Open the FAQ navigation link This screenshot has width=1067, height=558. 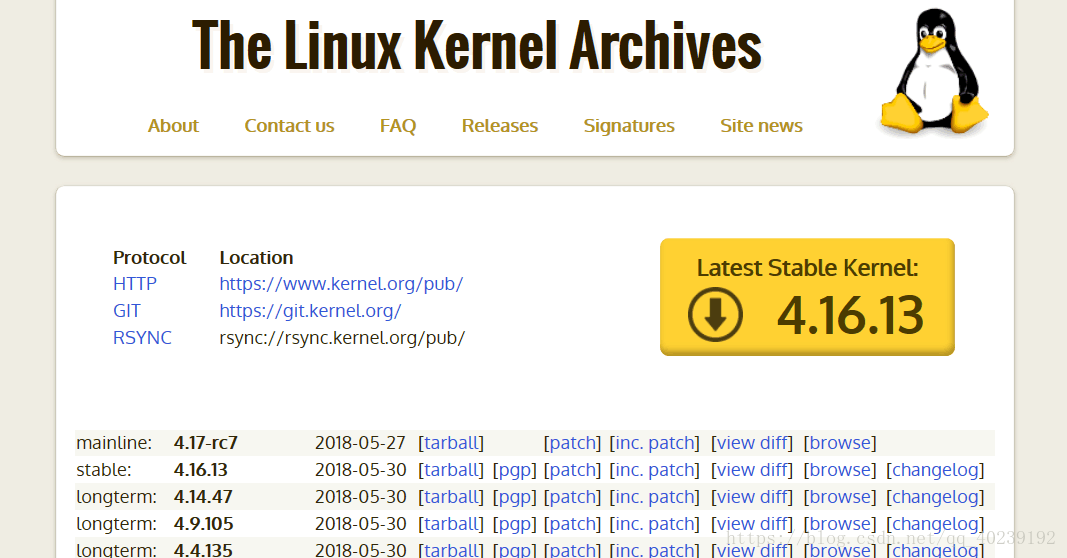tap(397, 126)
